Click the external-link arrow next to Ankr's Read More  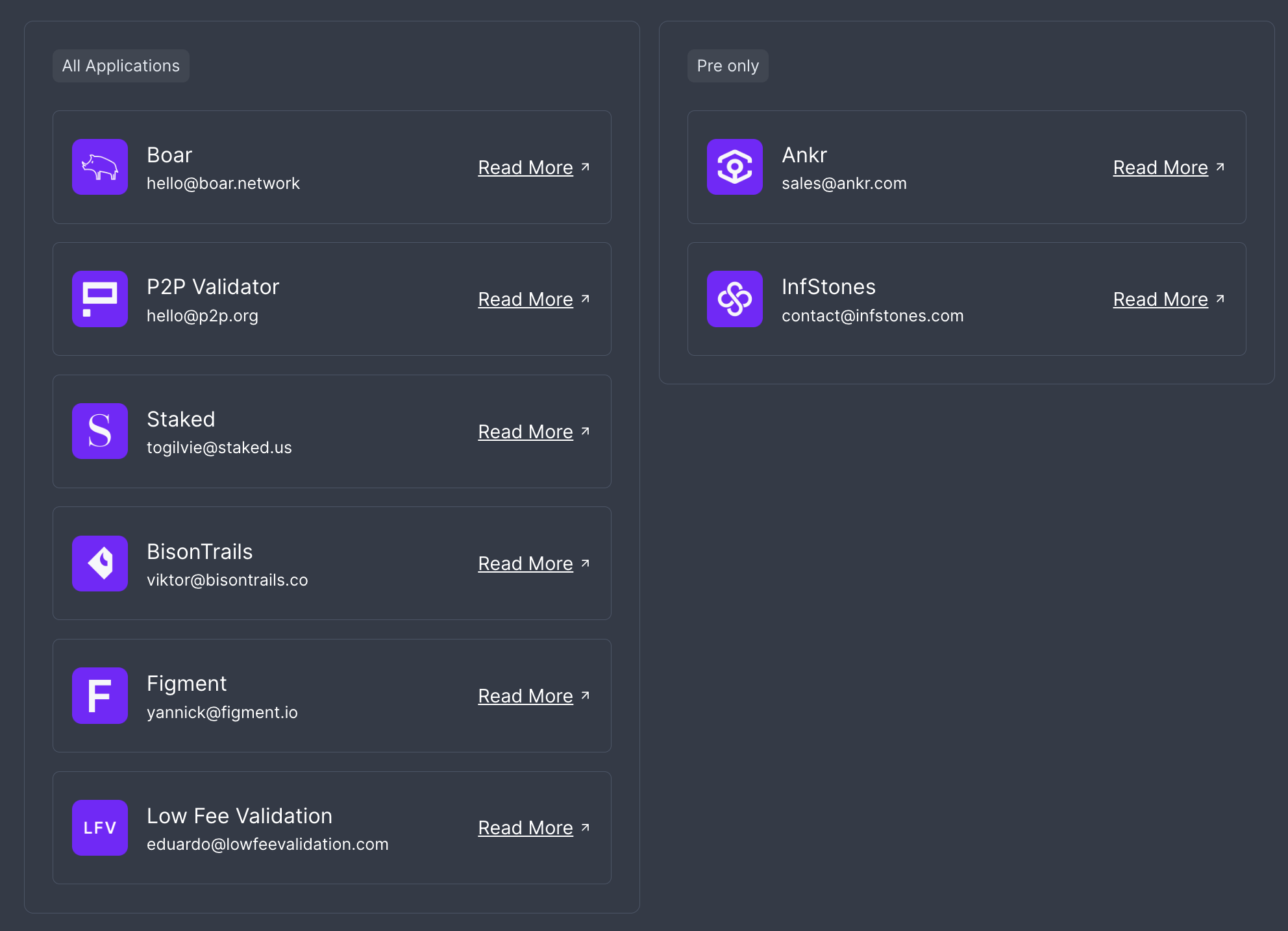(x=1220, y=166)
